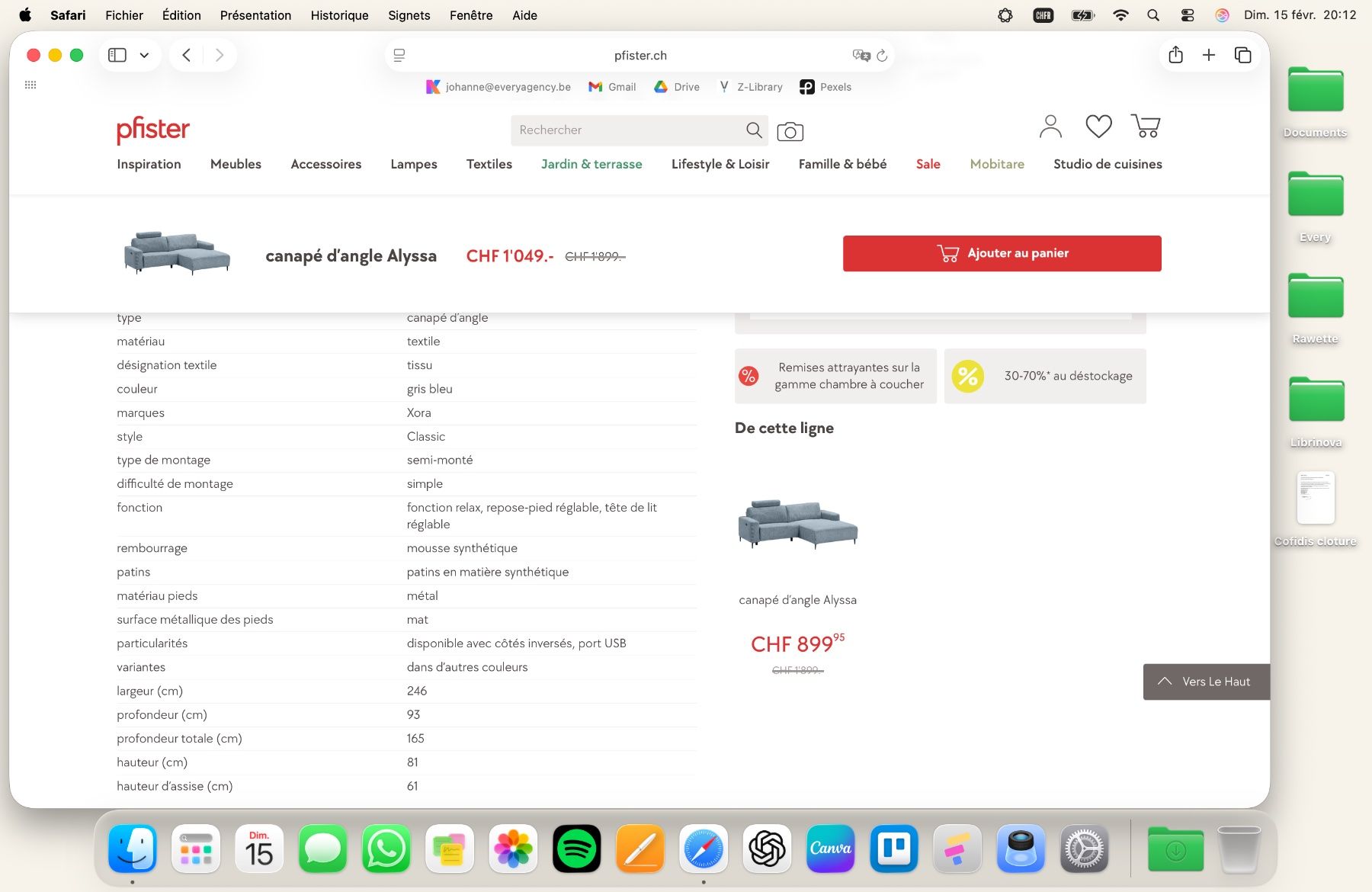
Task: Open the Inspiration menu
Action: [x=149, y=164]
